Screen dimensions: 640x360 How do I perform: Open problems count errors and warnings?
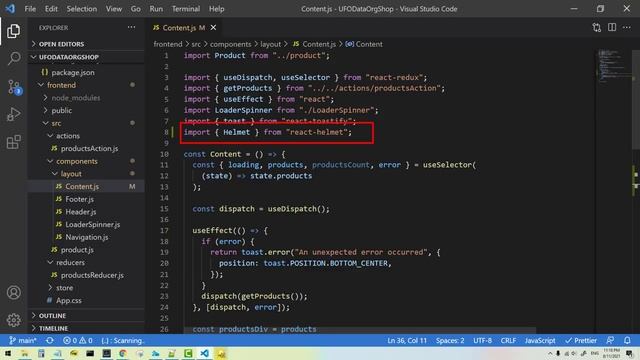pyautogui.click(x=78, y=340)
